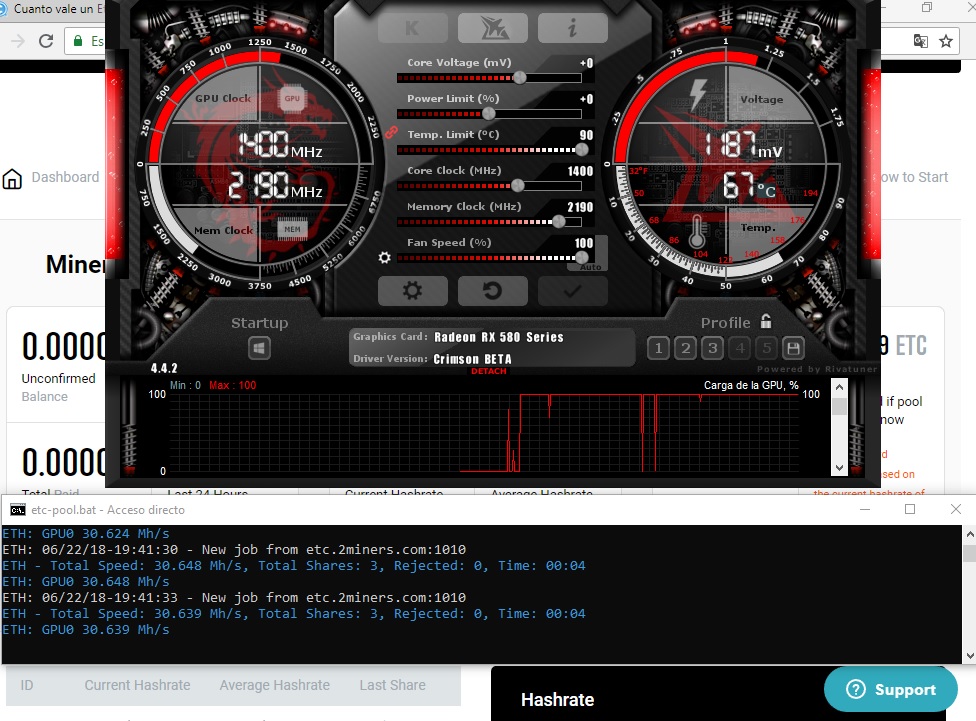This screenshot has width=976, height=721.
Task: Click the monitoring graph scrollbar up arrow
Action: tap(839, 387)
